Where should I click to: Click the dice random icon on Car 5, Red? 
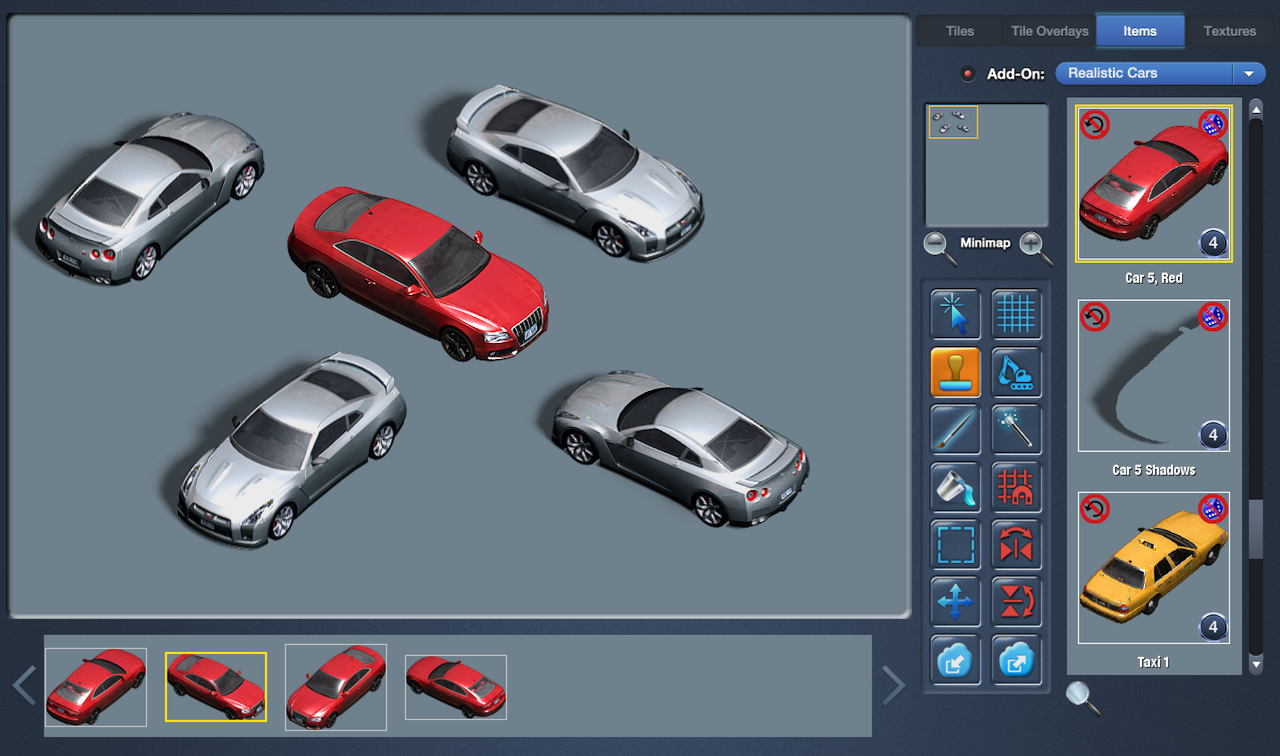tap(1212, 125)
